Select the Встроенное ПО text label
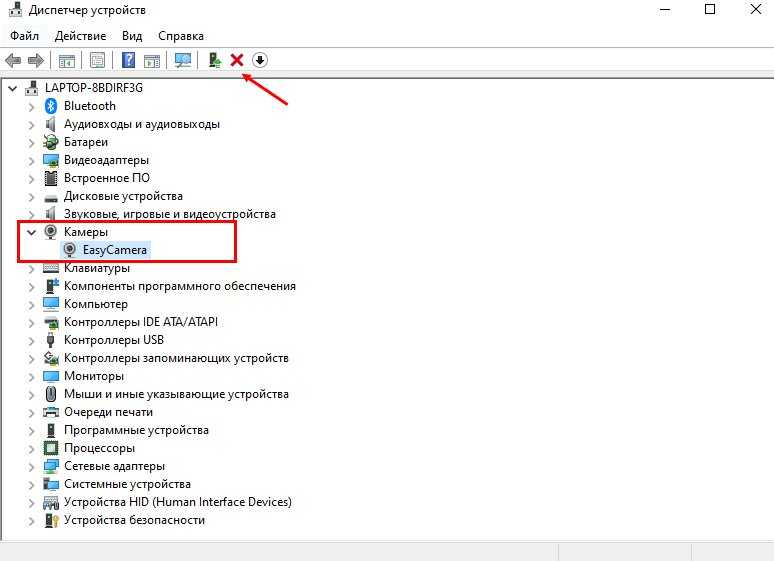 107,178
